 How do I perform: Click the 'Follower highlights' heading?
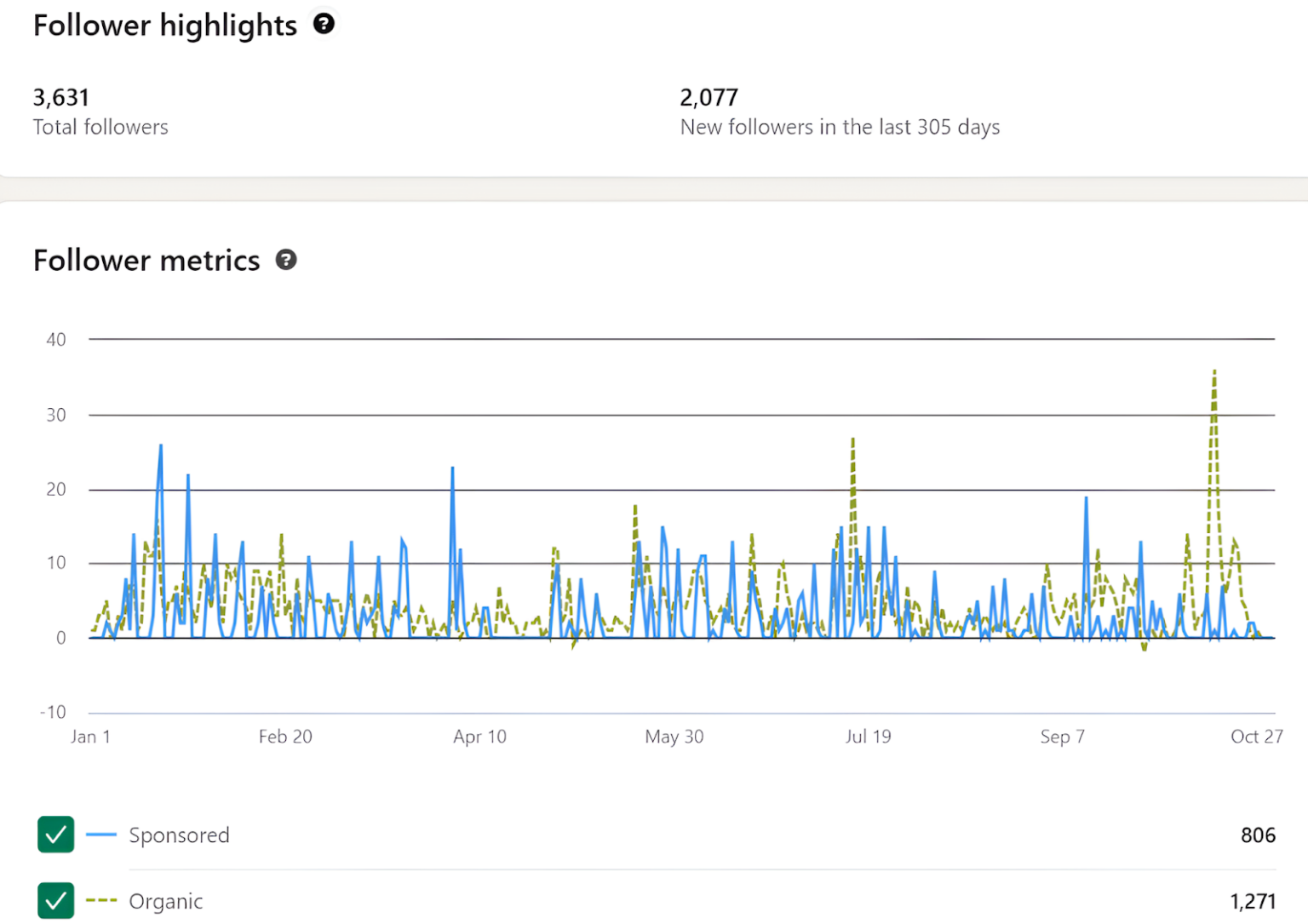pos(165,26)
